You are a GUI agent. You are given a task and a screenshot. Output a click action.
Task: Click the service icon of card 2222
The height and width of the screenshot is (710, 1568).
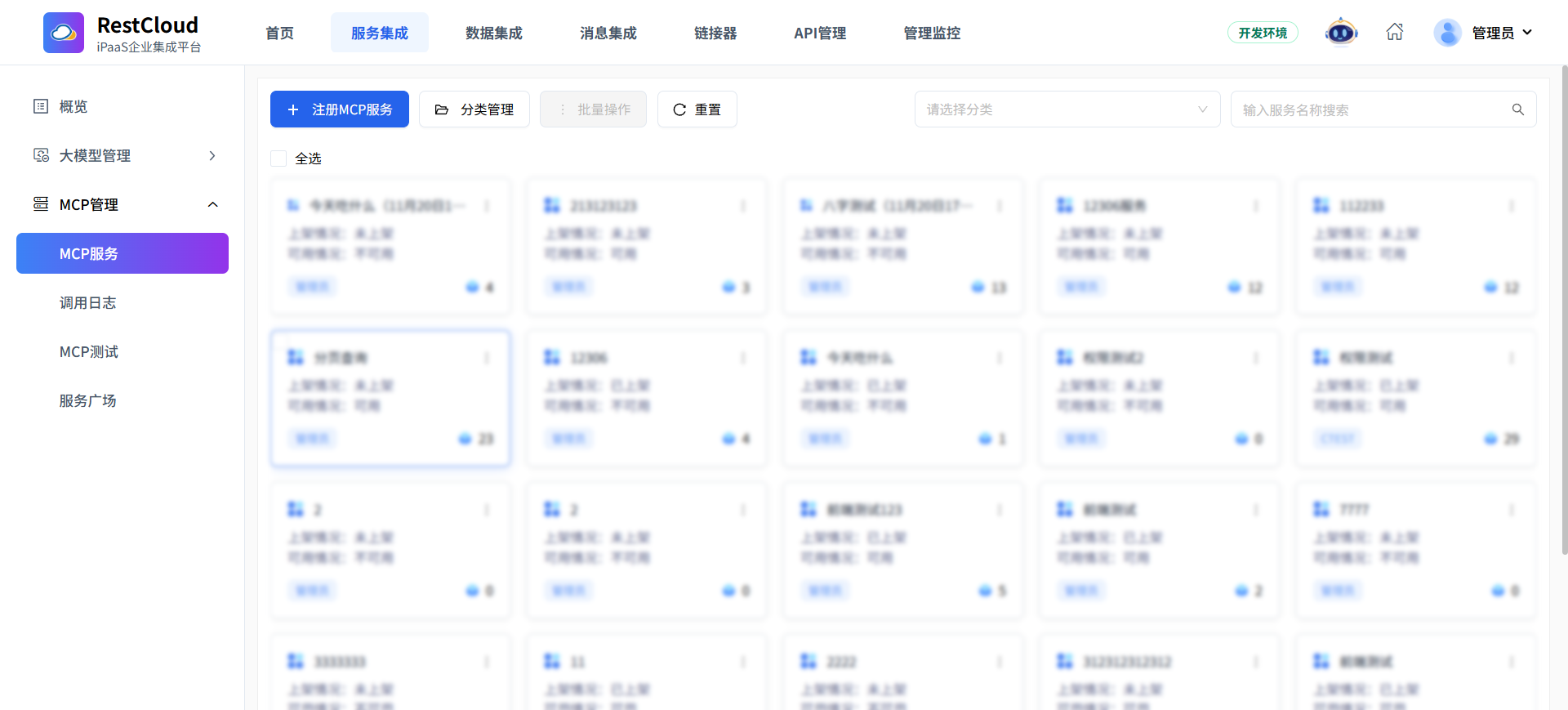point(808,661)
